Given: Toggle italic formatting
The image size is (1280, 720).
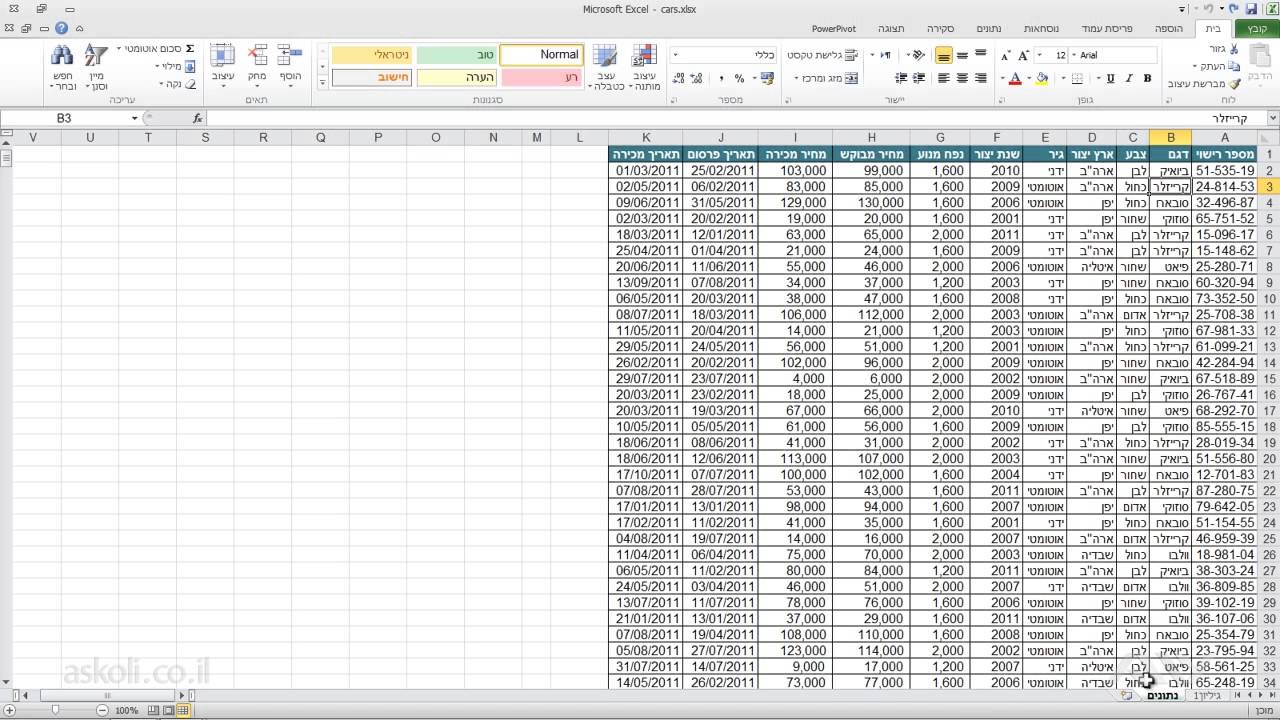Looking at the screenshot, I should [x=1128, y=78].
